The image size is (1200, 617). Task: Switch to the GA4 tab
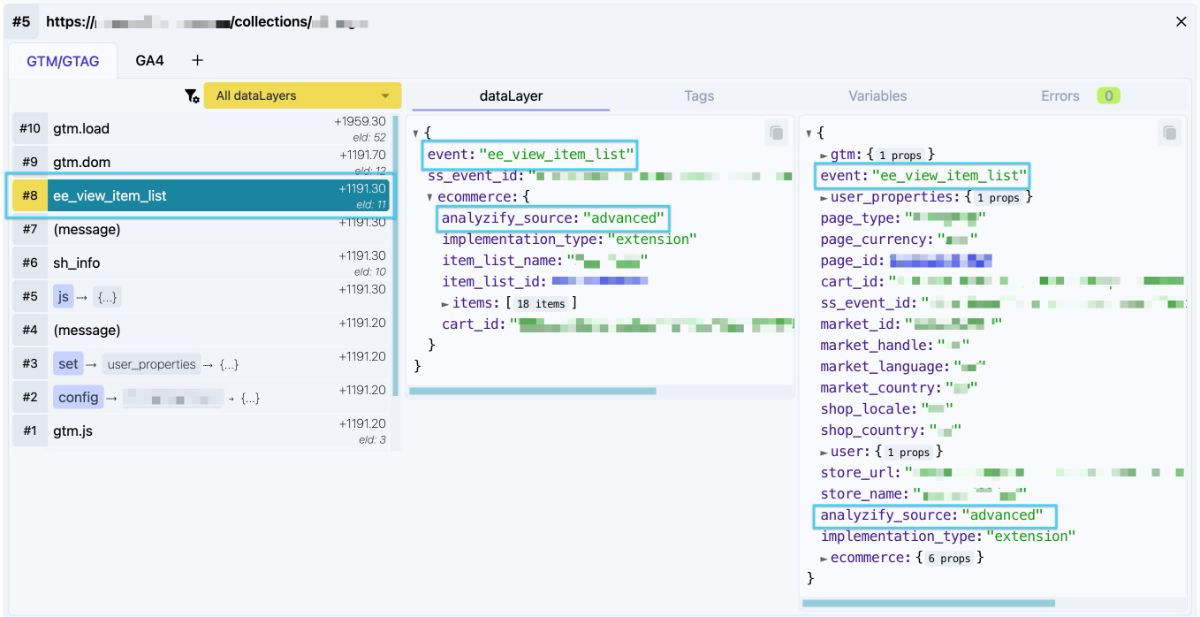pos(150,61)
